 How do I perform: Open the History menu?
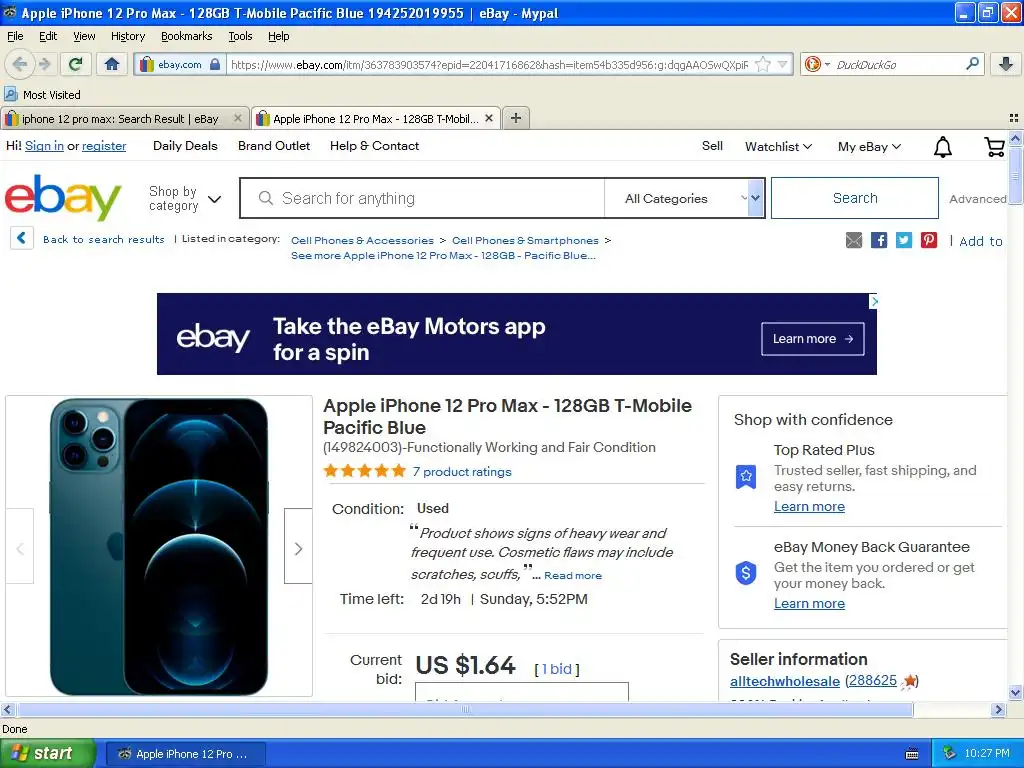tap(128, 36)
